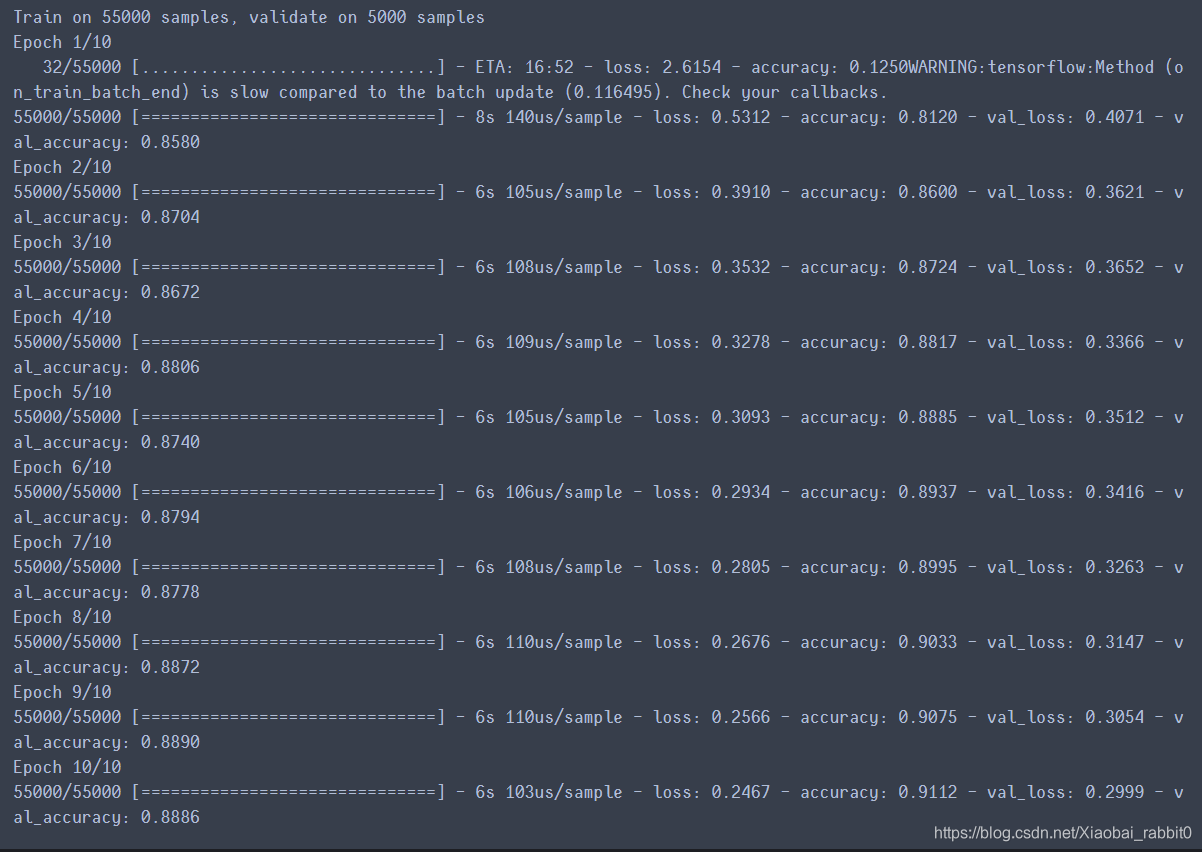This screenshot has height=852, width=1202.
Task: Click the 'loss: 0.3278' value
Action: [x=712, y=342]
